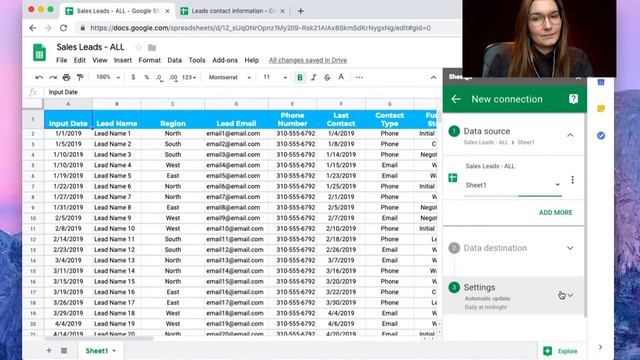Open the Keep notes side panel icon
Viewport: 640px width, 360px height.
click(x=601, y=109)
